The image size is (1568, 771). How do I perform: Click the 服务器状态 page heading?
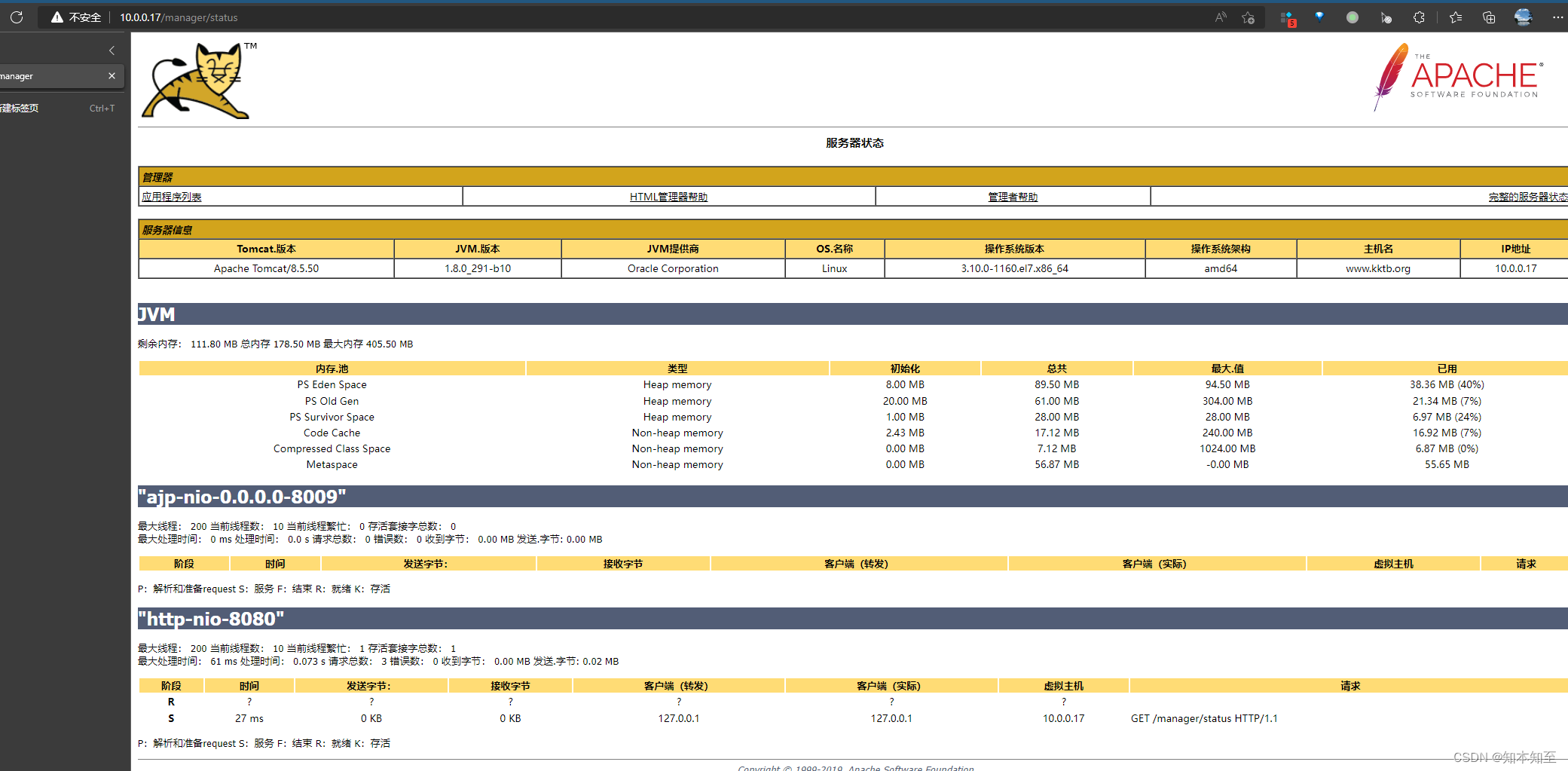click(854, 143)
